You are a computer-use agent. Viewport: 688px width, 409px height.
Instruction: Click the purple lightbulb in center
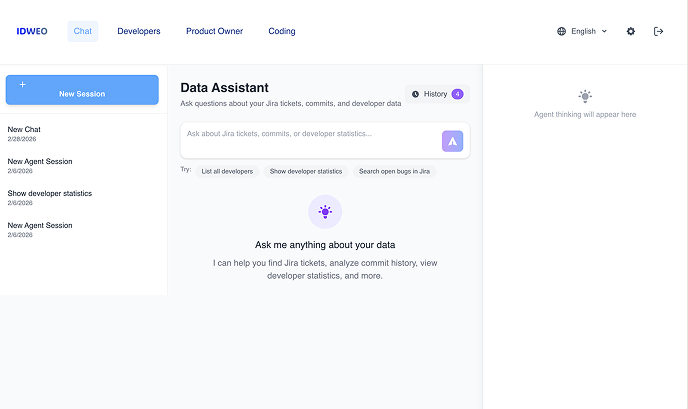pos(325,211)
